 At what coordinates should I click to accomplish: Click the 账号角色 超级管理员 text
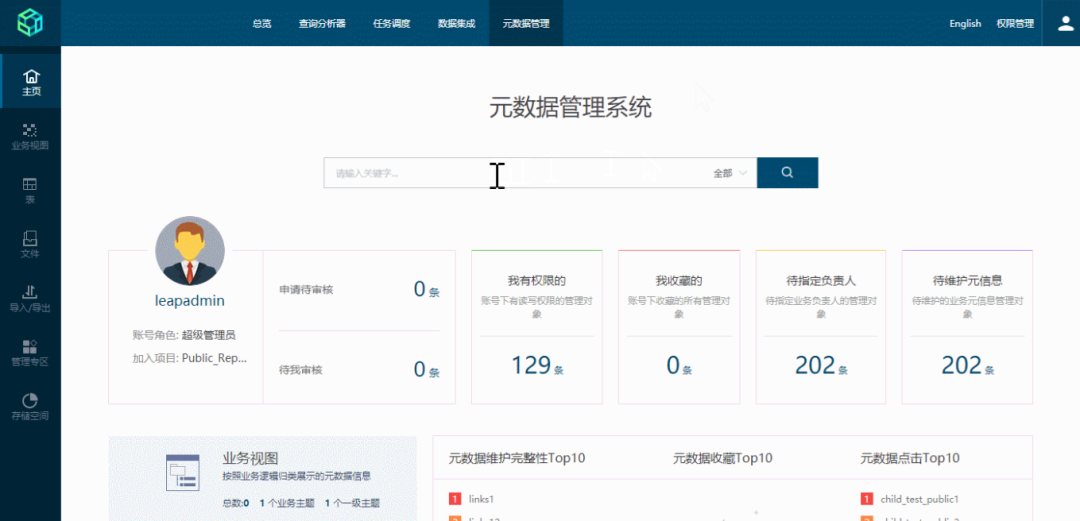(x=184, y=336)
